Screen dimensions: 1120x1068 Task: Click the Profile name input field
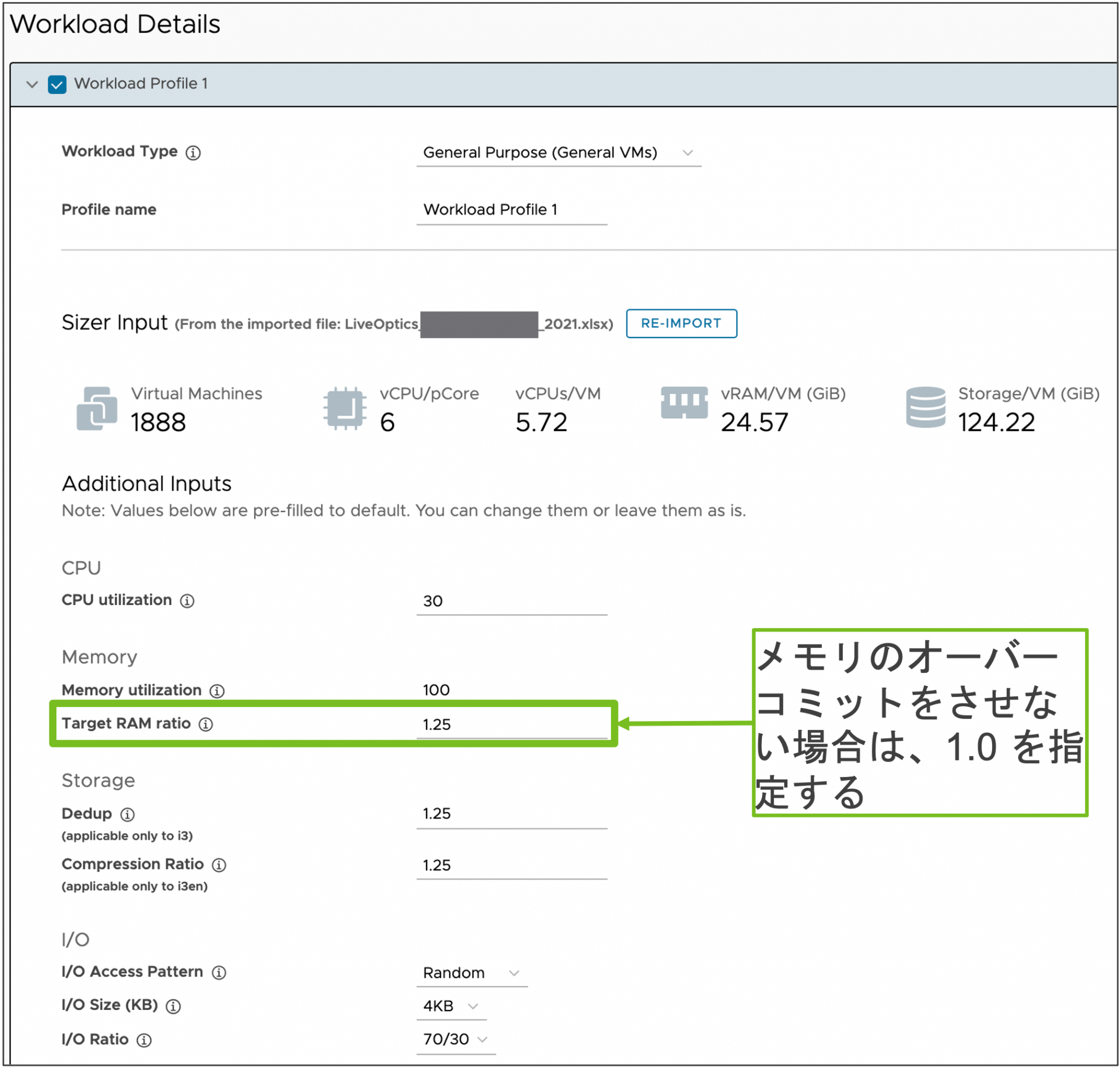coord(511,210)
